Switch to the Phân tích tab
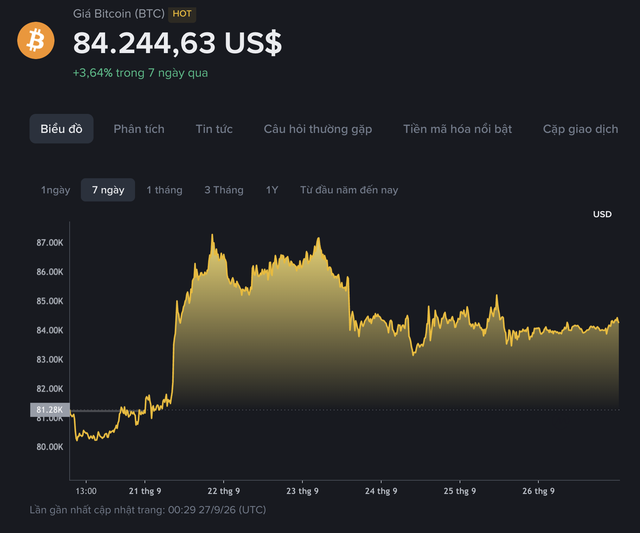The height and width of the screenshot is (533, 640). [139, 129]
